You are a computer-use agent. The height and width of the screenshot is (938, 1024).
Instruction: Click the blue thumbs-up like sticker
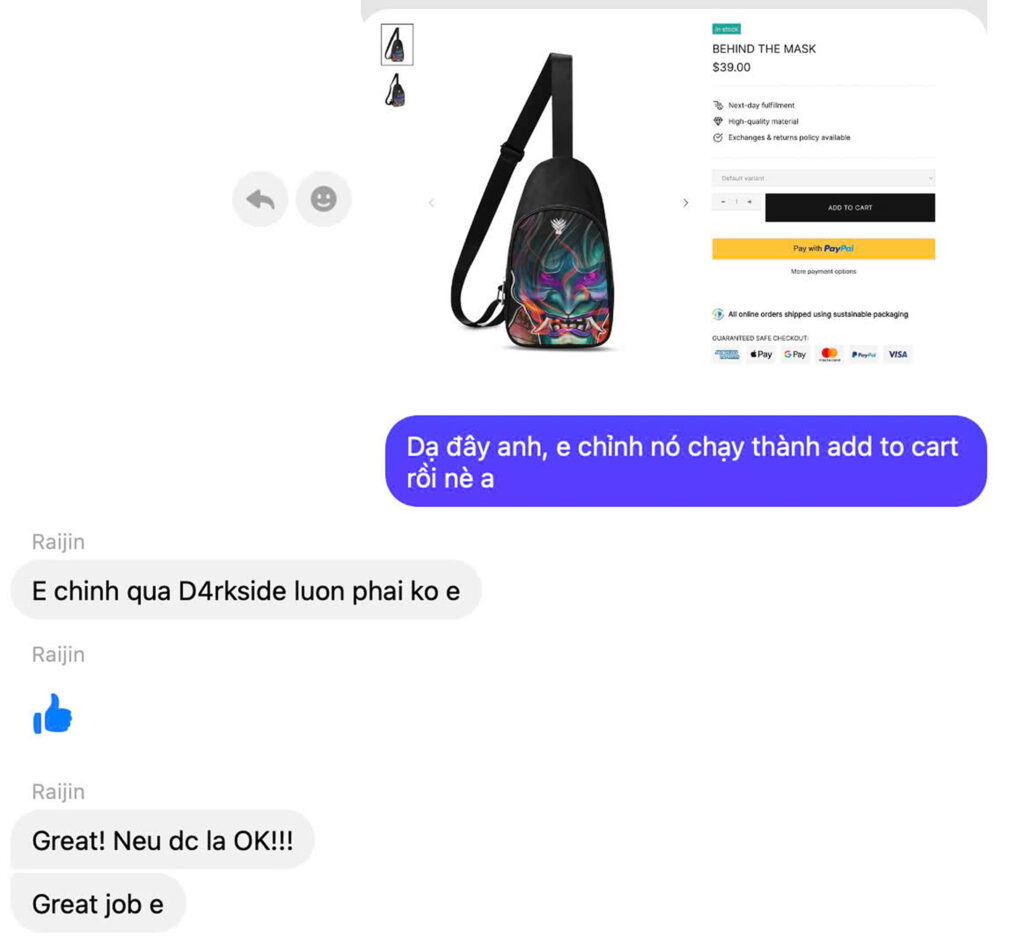[52, 714]
